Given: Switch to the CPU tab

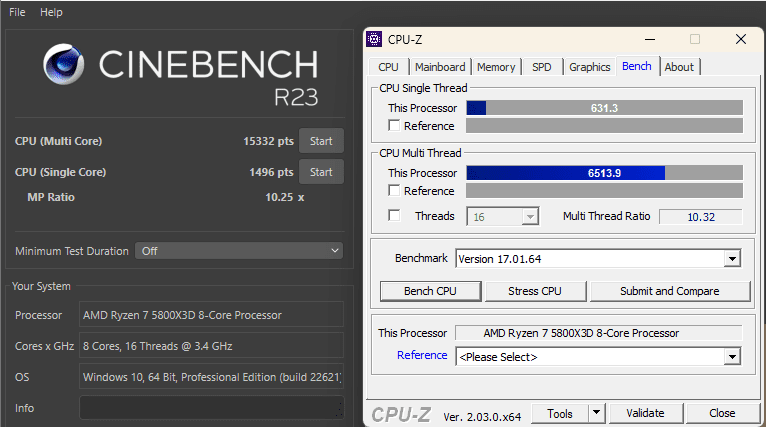Looking at the screenshot, I should [x=388, y=67].
